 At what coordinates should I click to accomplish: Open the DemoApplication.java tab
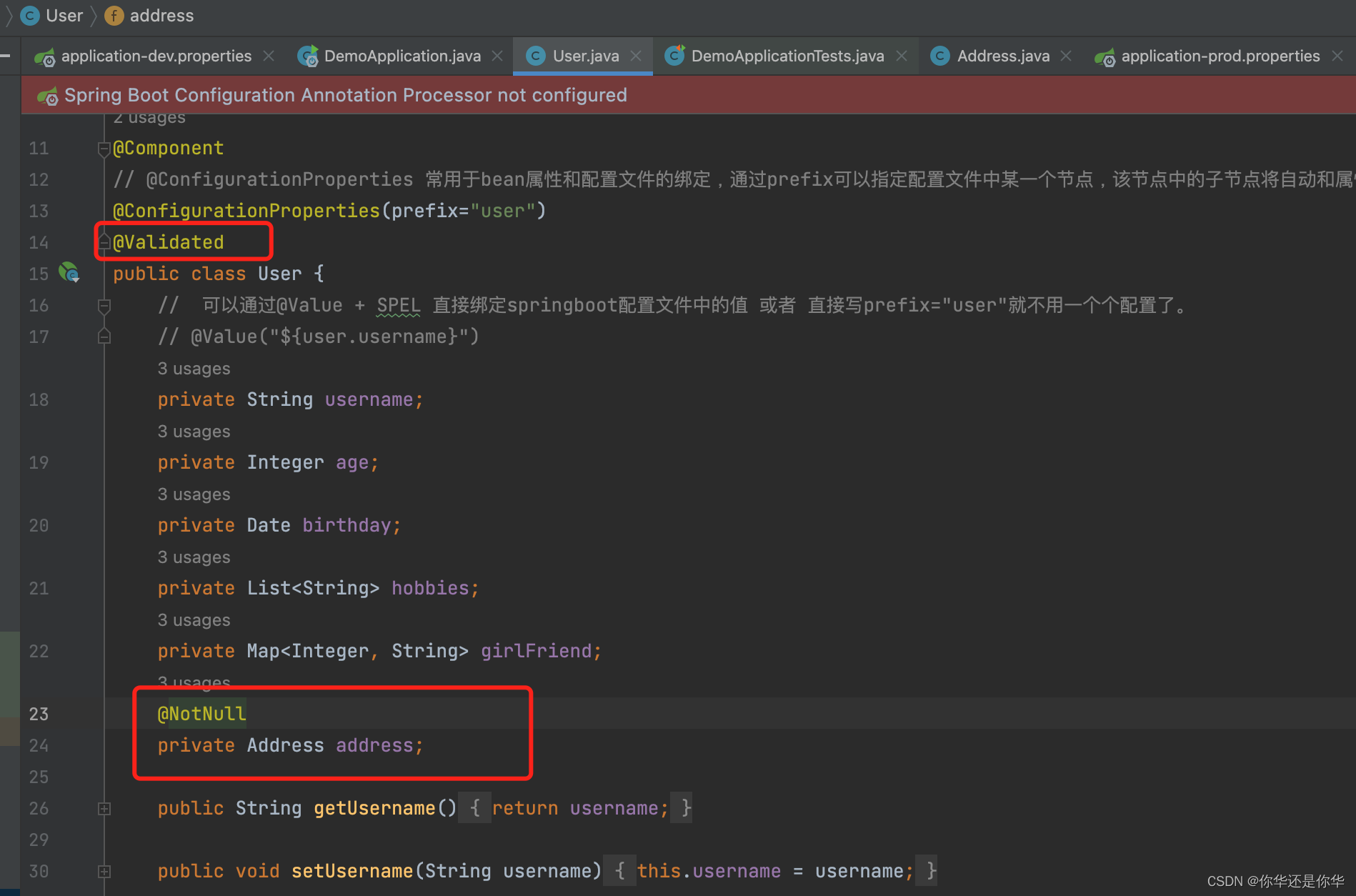point(402,56)
